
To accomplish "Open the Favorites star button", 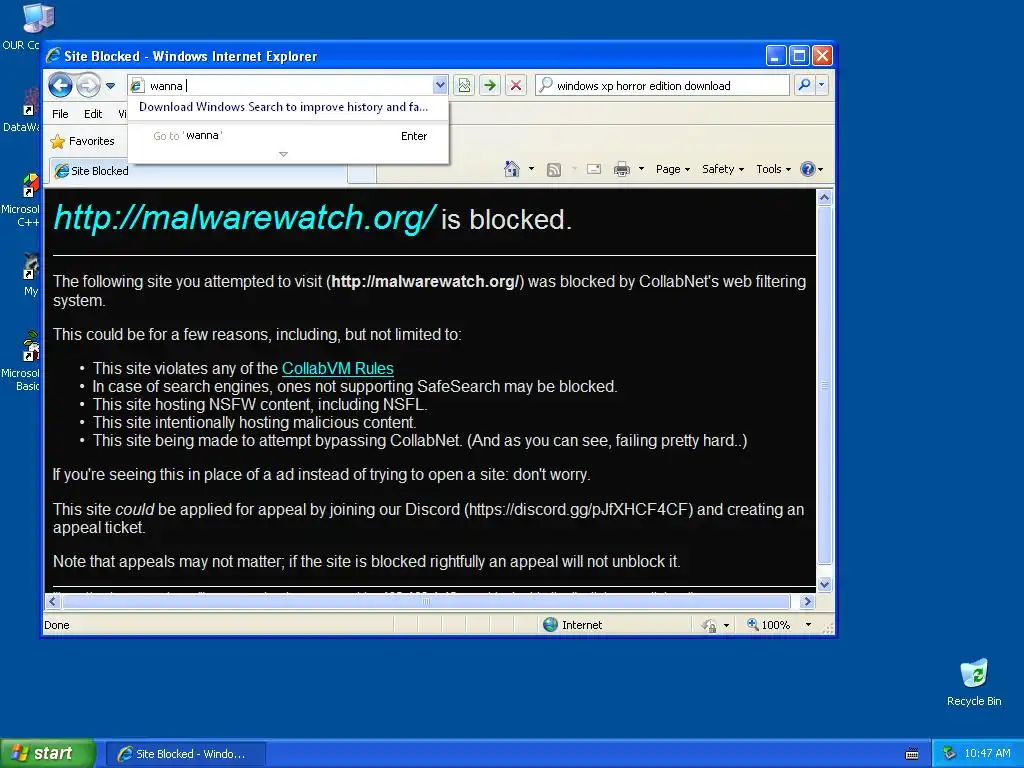I will (82, 141).
